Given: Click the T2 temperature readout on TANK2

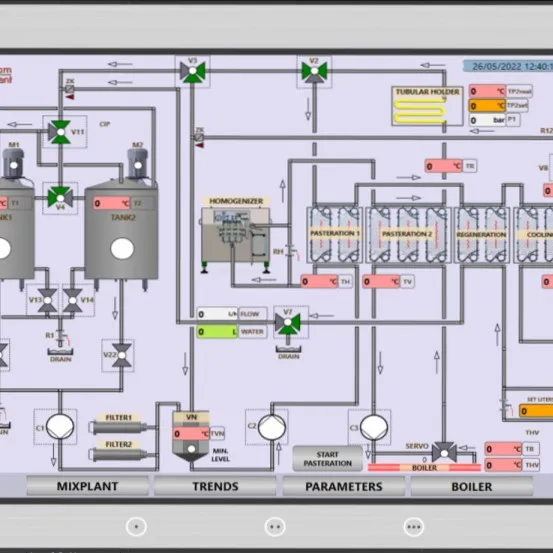Looking at the screenshot, I should click(x=112, y=203).
